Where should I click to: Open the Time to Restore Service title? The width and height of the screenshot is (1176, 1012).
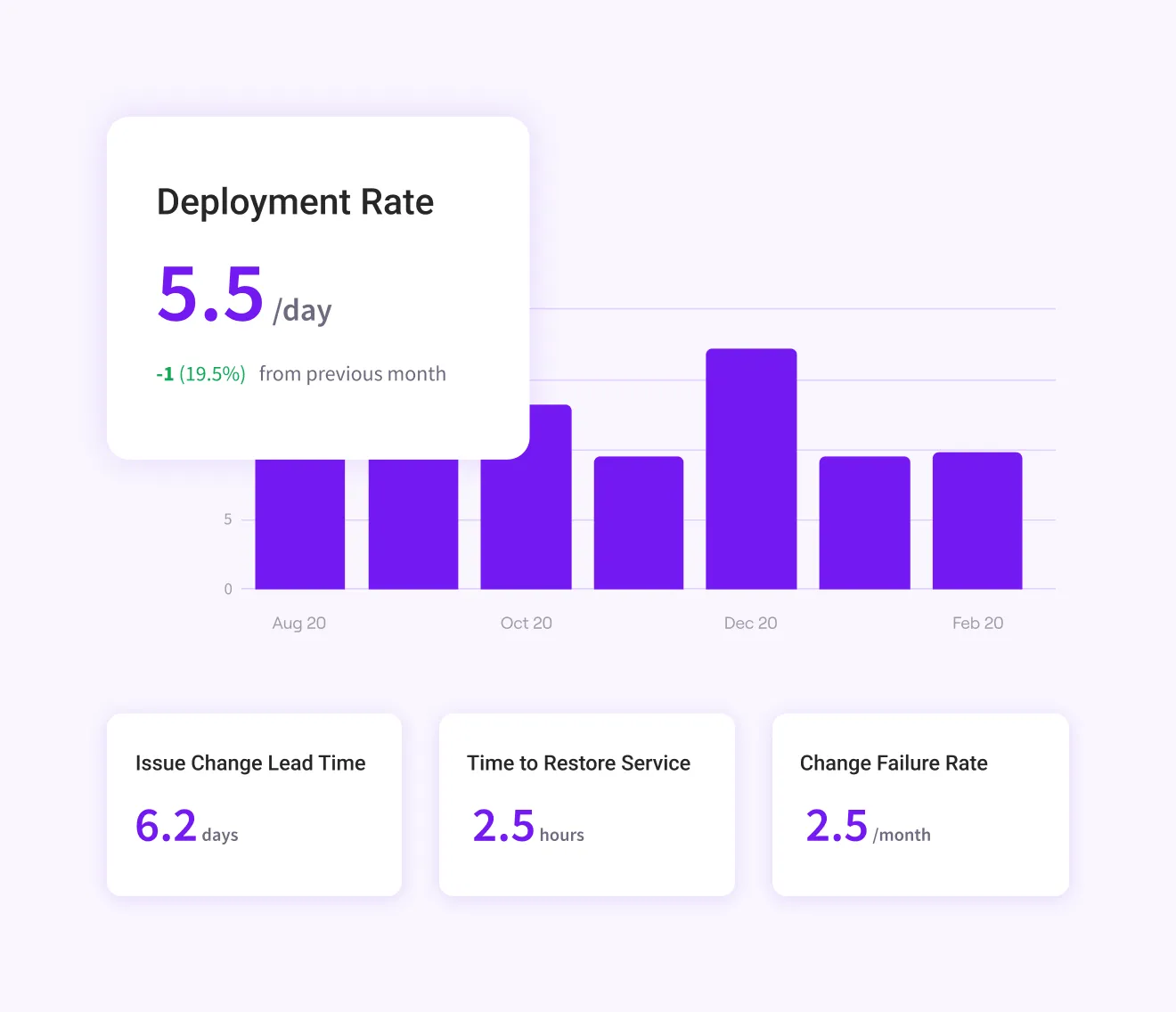[578, 763]
